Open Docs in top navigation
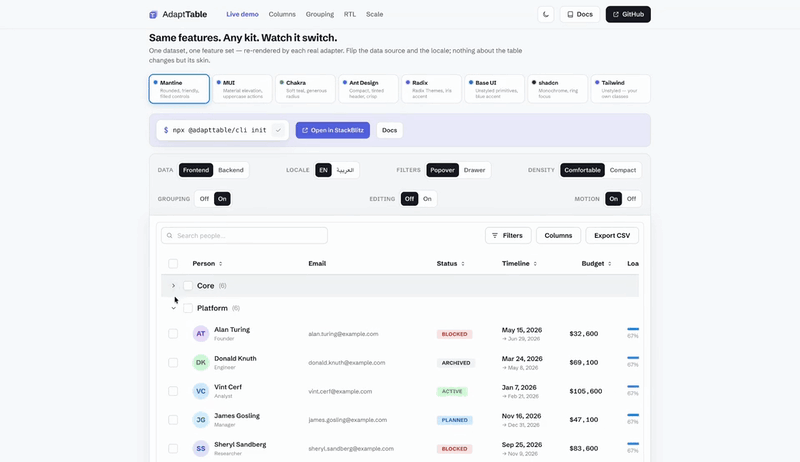 pos(580,14)
